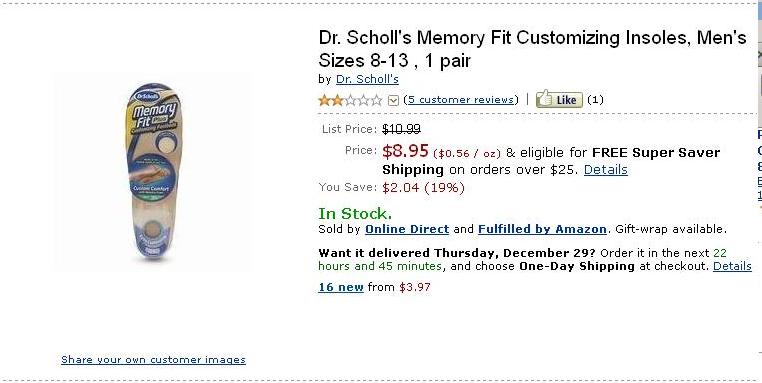Click the star rating icons
This screenshot has height=383, width=762.
[x=350, y=100]
